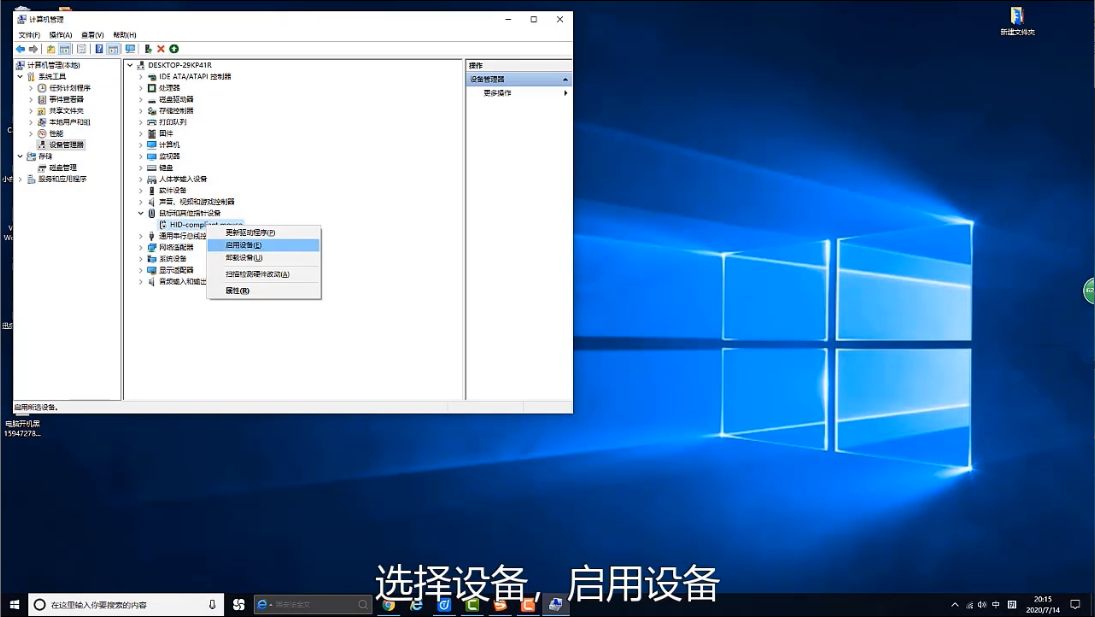1095x617 pixels.
Task: Expand the 服务和应用程序 node
Action: pos(20,179)
